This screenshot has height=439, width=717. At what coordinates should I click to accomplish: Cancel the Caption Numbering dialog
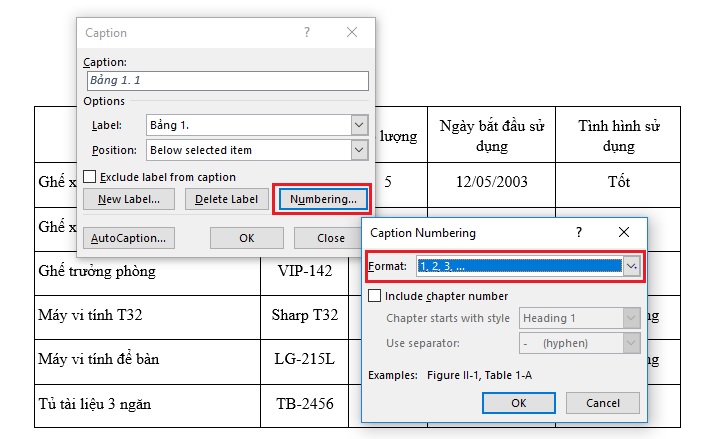[603, 403]
